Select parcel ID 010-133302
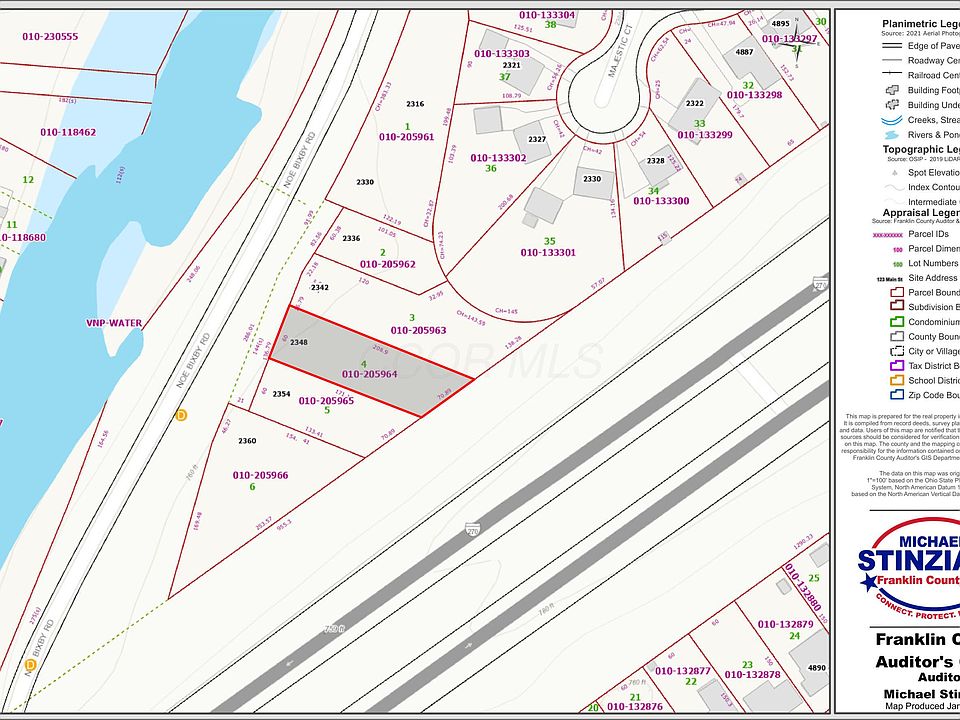 [498, 158]
